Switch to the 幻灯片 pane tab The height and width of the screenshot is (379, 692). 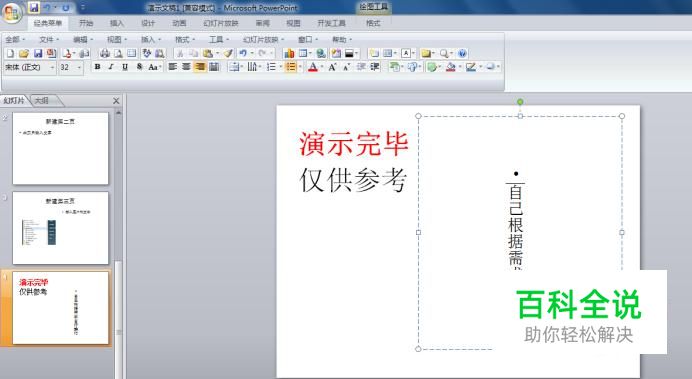(x=14, y=101)
